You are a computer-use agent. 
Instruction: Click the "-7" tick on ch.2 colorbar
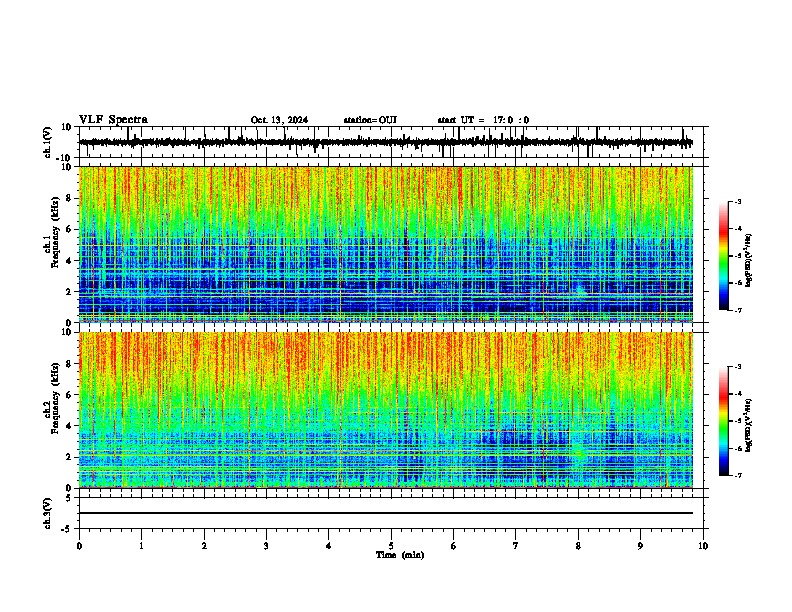point(737,475)
